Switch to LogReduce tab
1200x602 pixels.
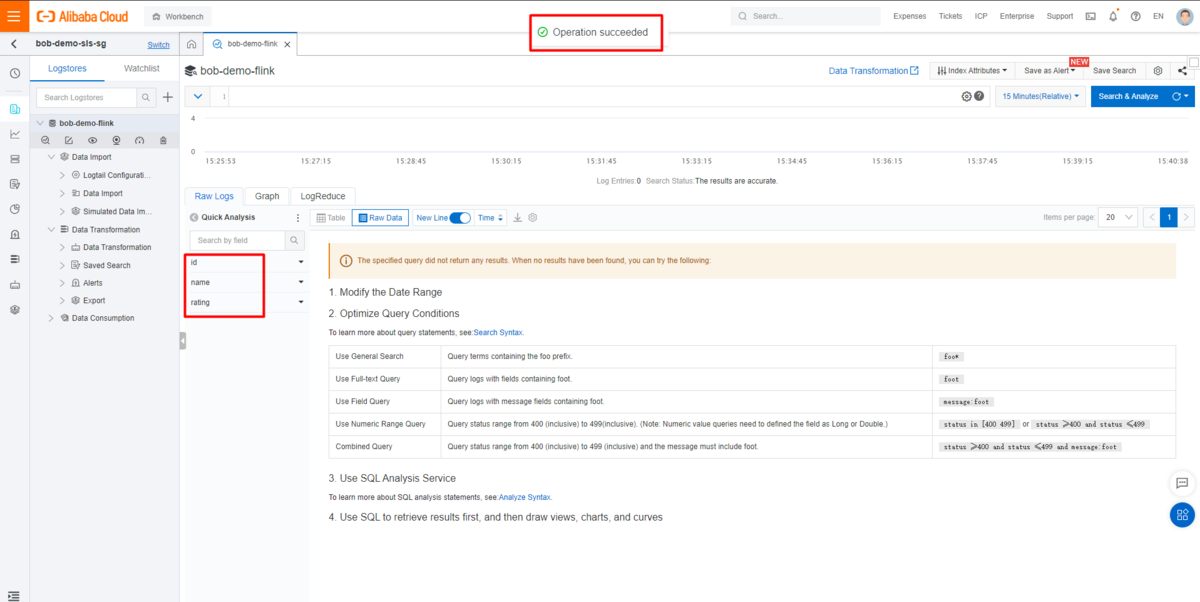(323, 196)
